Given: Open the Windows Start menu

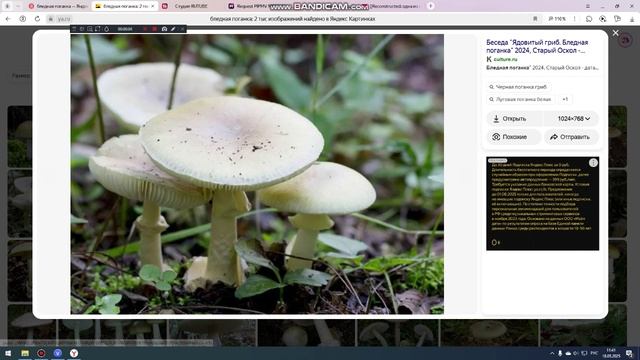Looking at the screenshot, I should click(8, 353).
